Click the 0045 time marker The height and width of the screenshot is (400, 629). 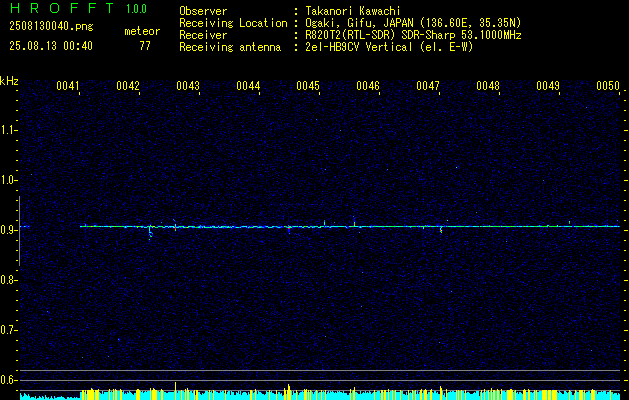[308, 85]
